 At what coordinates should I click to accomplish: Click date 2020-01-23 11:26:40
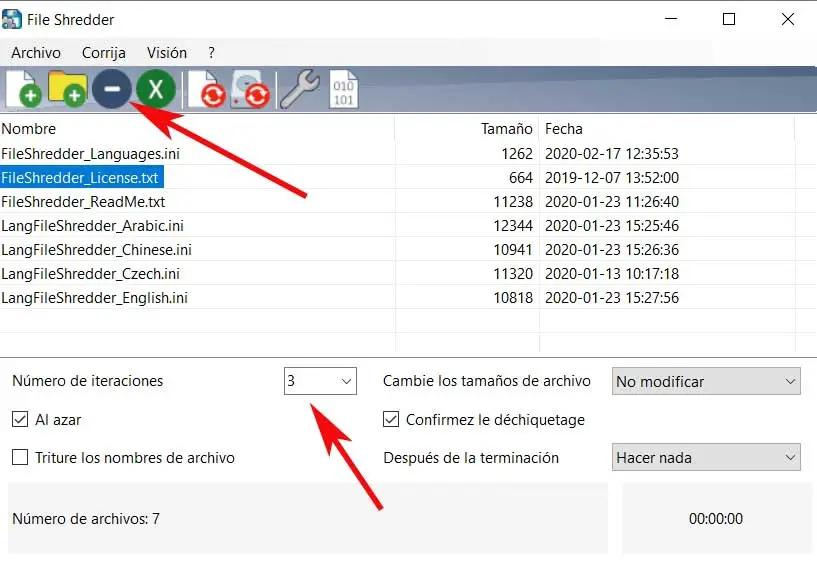tap(612, 202)
